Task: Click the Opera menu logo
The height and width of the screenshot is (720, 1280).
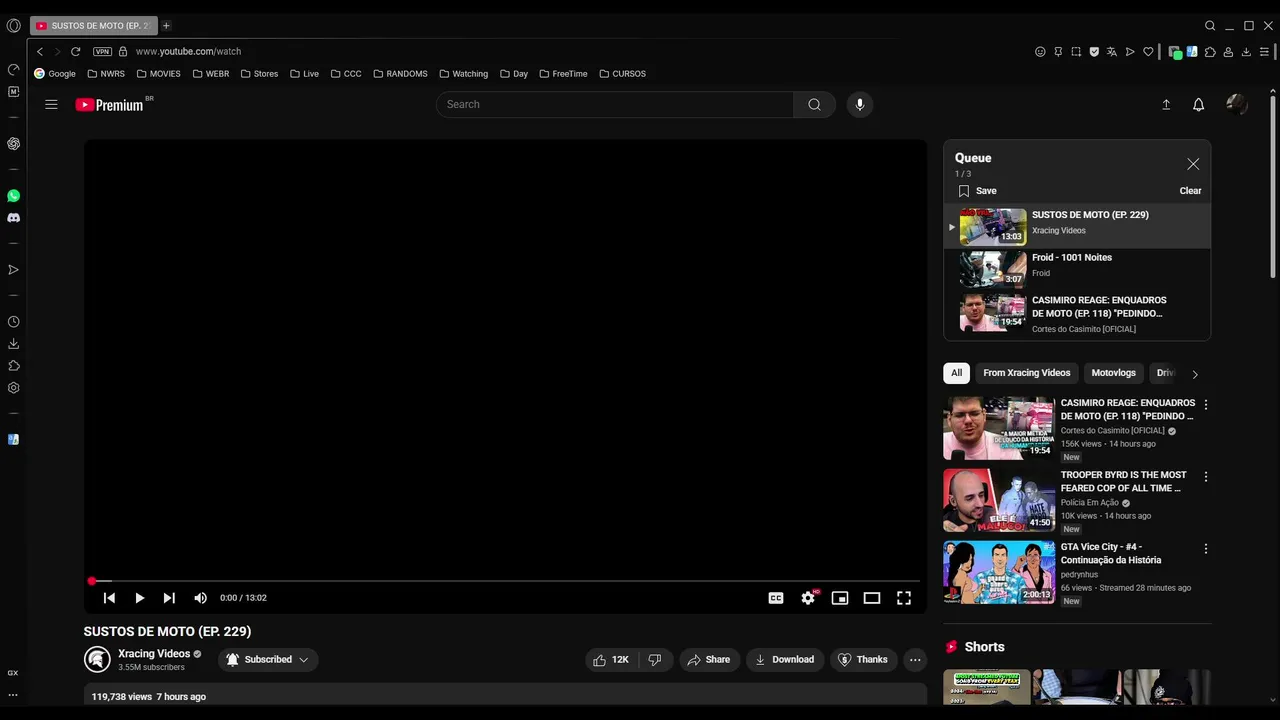Action: [13, 26]
